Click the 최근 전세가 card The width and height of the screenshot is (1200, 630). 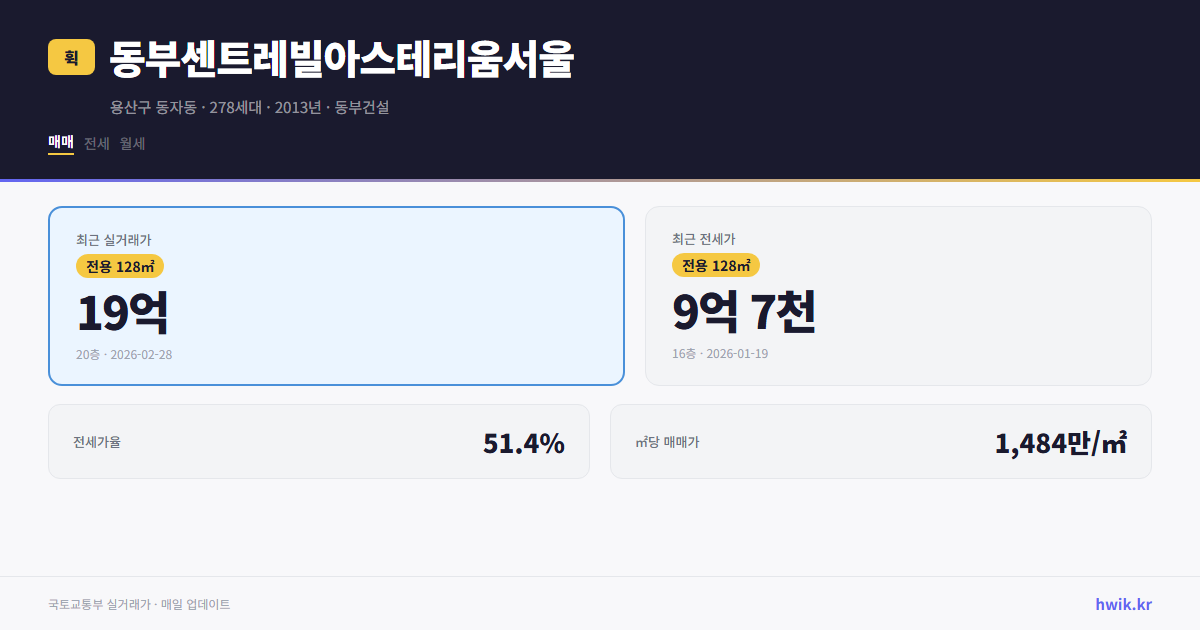click(898, 295)
